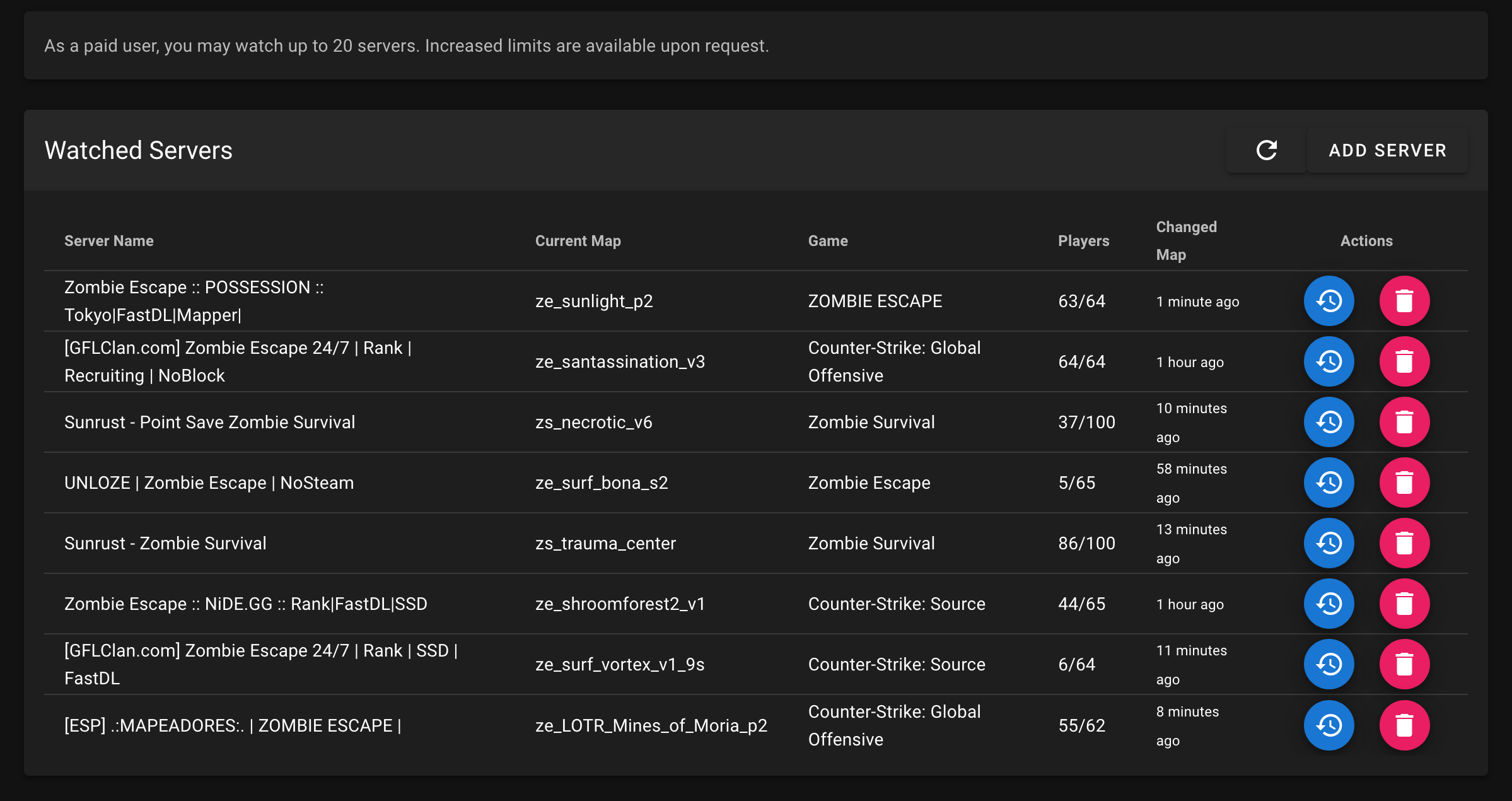Delete Sunrust - Zombie Survival from list
Viewport: 1512px width, 801px height.
pyautogui.click(x=1404, y=543)
